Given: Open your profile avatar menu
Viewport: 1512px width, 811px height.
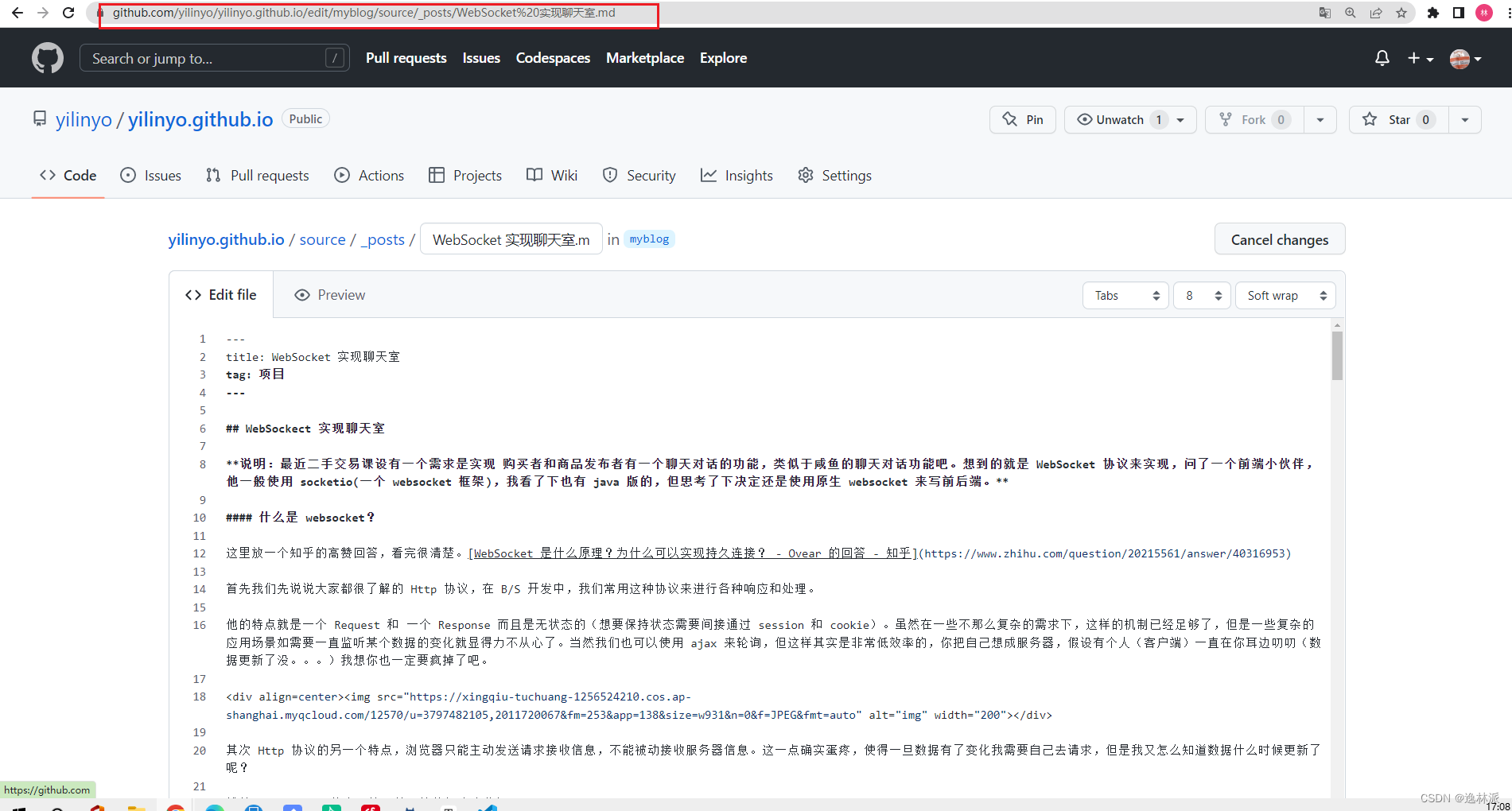Looking at the screenshot, I should point(1462,57).
